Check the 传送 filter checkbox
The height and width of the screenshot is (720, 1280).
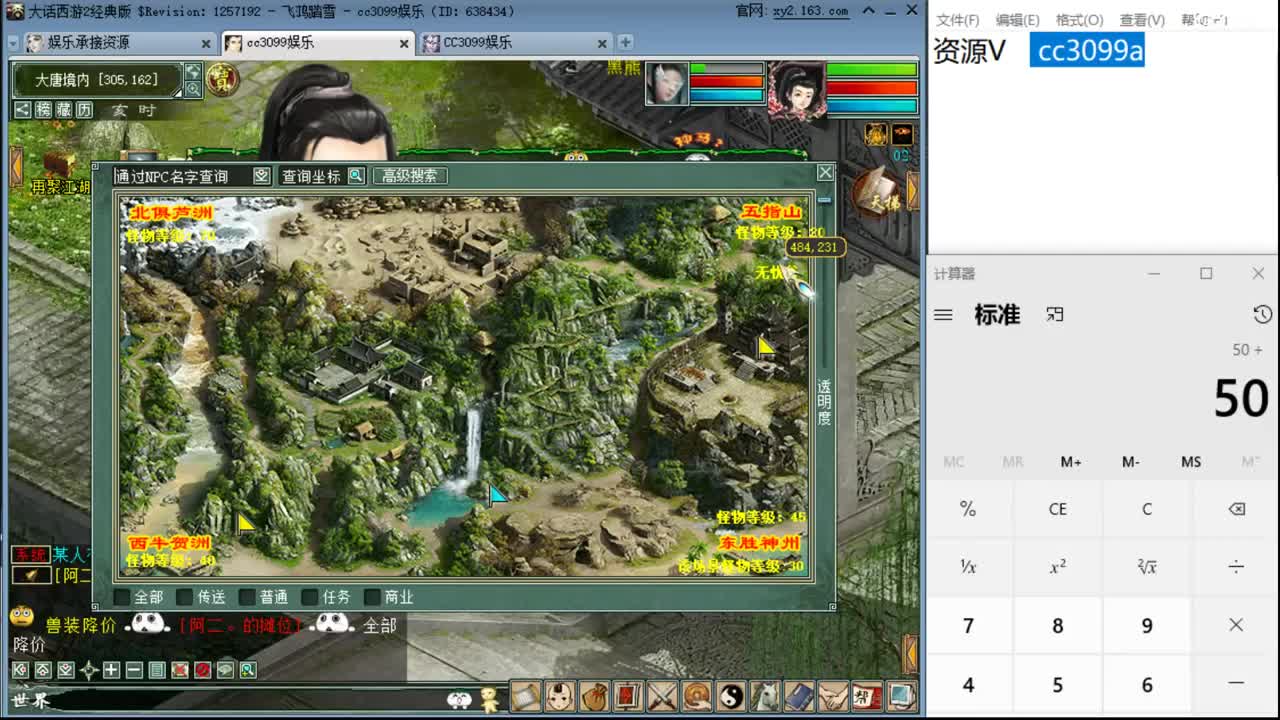[184, 597]
